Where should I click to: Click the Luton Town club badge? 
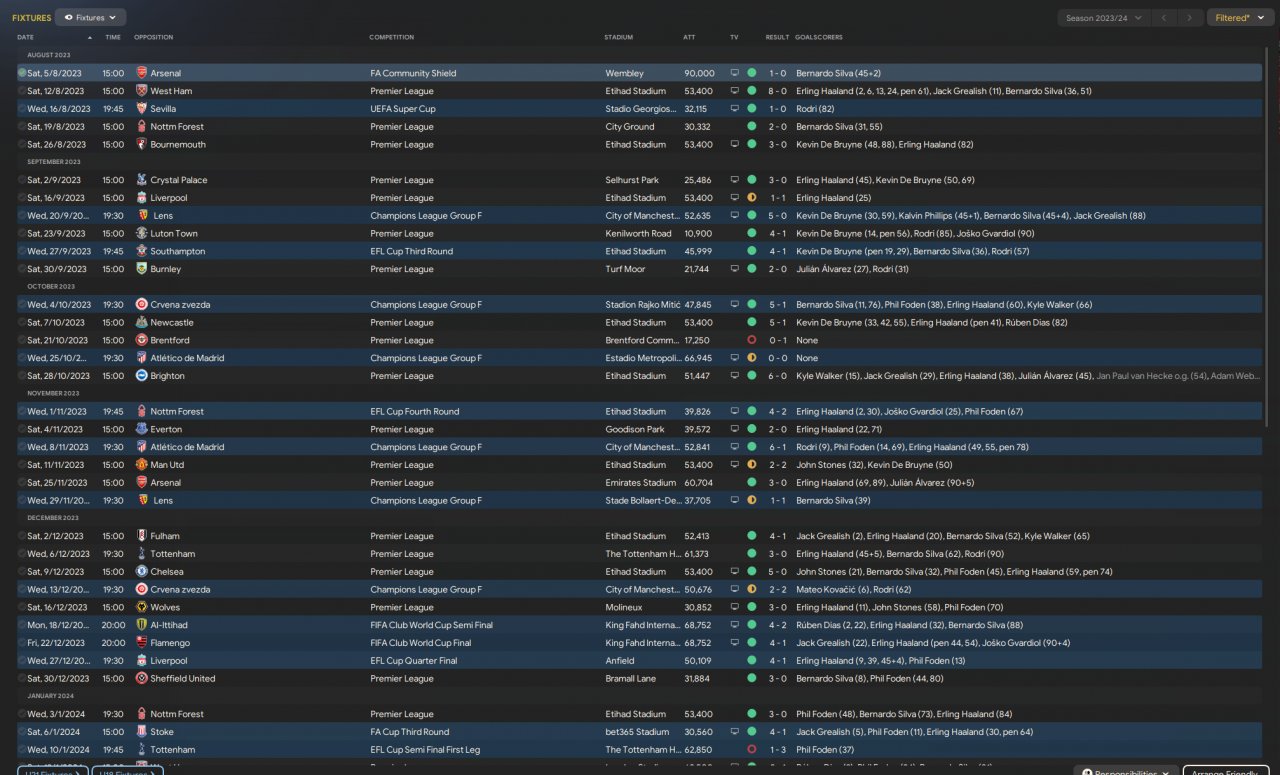click(x=141, y=233)
